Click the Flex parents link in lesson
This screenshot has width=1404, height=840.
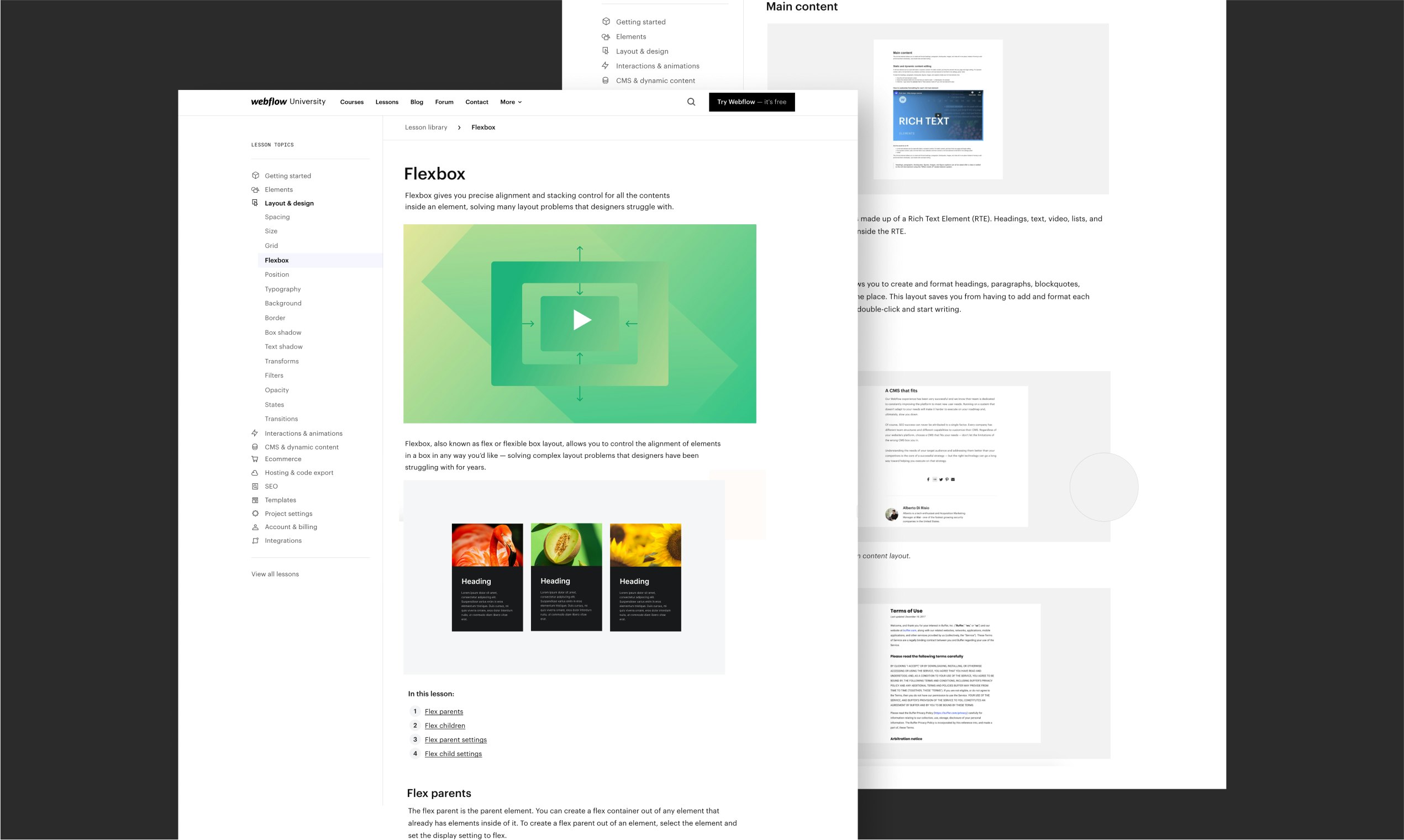[444, 711]
